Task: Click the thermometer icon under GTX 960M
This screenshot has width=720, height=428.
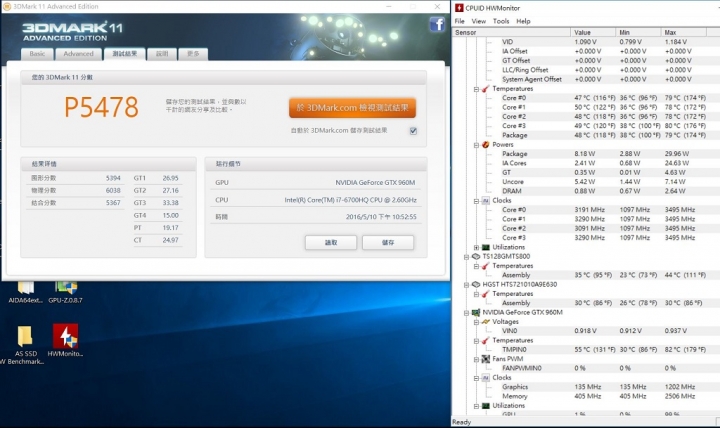Action: click(485, 340)
